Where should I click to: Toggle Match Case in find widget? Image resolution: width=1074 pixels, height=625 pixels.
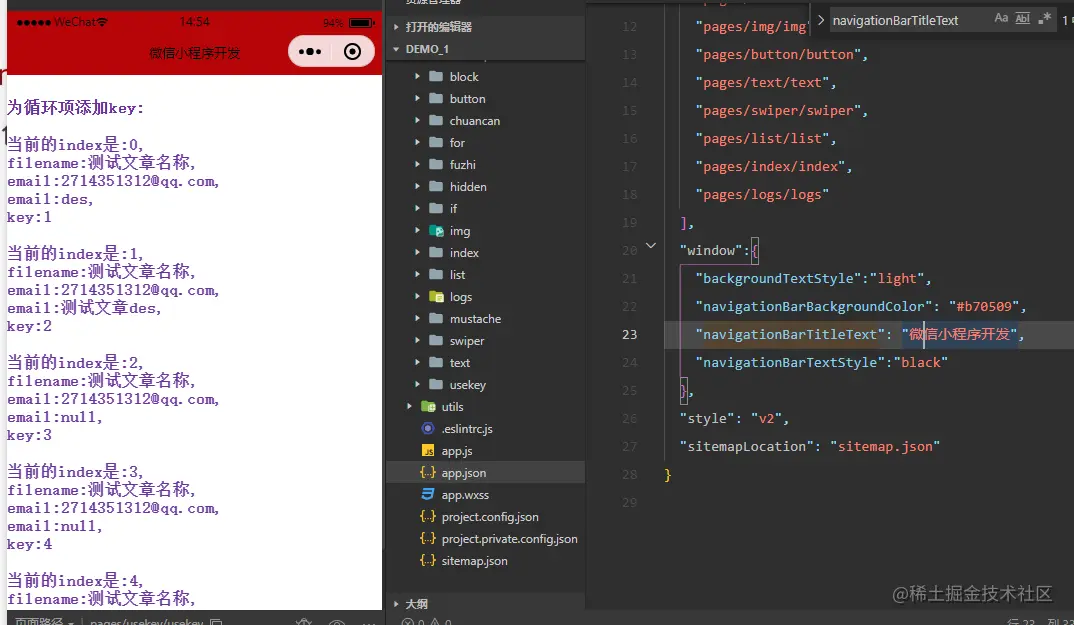(1001, 19)
